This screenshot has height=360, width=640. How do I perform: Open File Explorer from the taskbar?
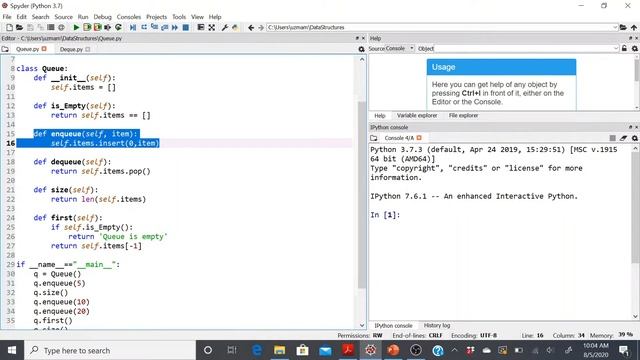point(280,350)
